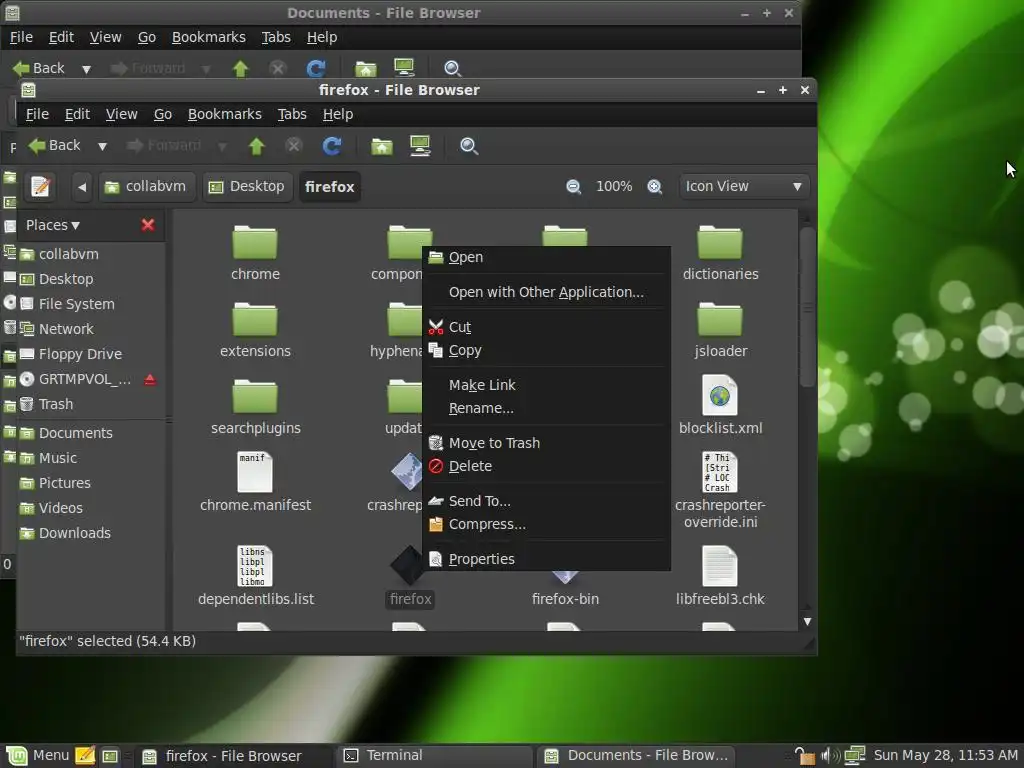Screen dimensions: 1024x768
Task: Zoom in using the plus magnifier
Action: pyautogui.click(x=654, y=187)
